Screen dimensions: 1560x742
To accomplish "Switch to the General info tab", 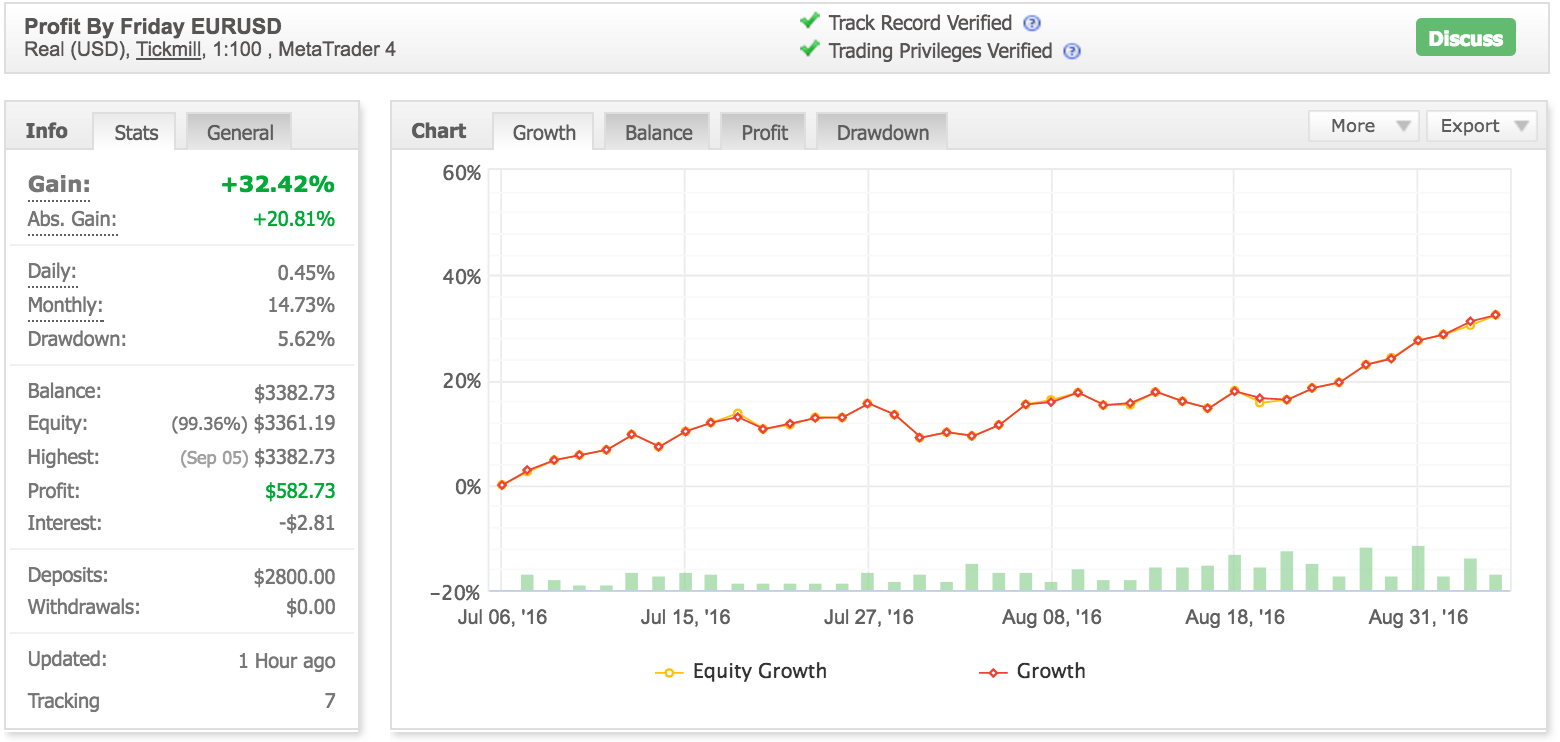I will click(x=240, y=132).
